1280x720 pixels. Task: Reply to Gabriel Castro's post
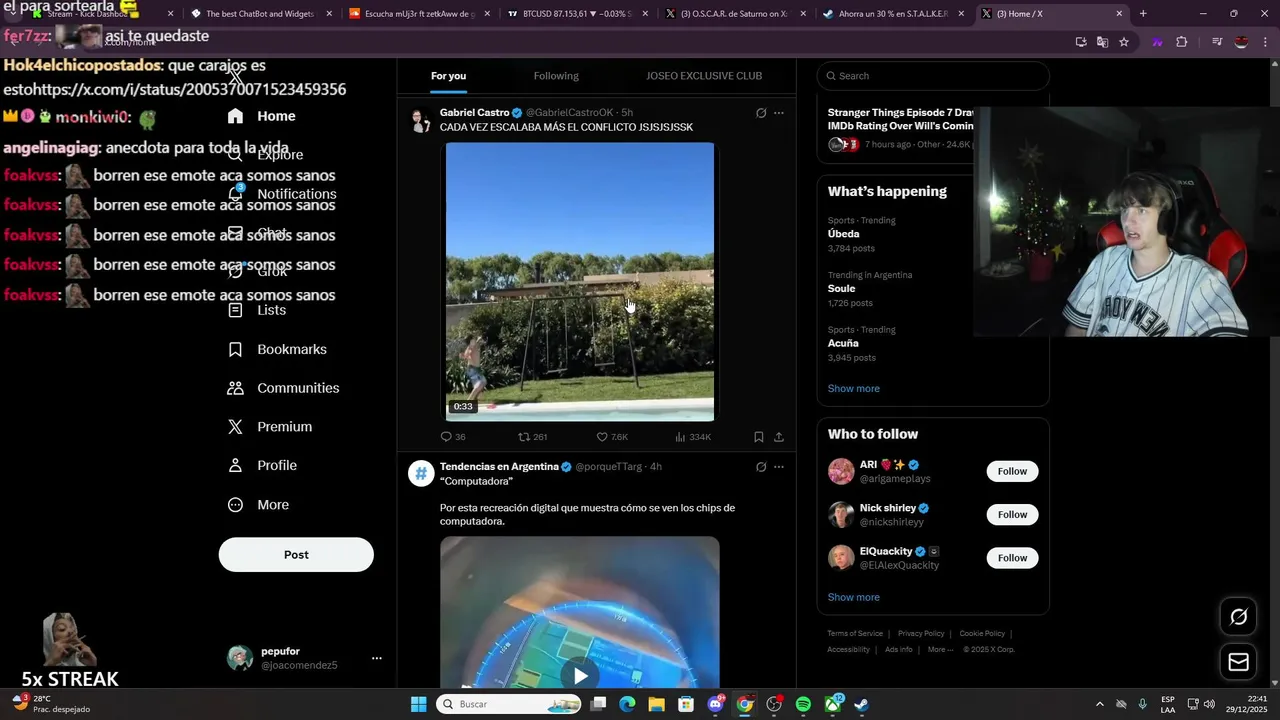453,437
